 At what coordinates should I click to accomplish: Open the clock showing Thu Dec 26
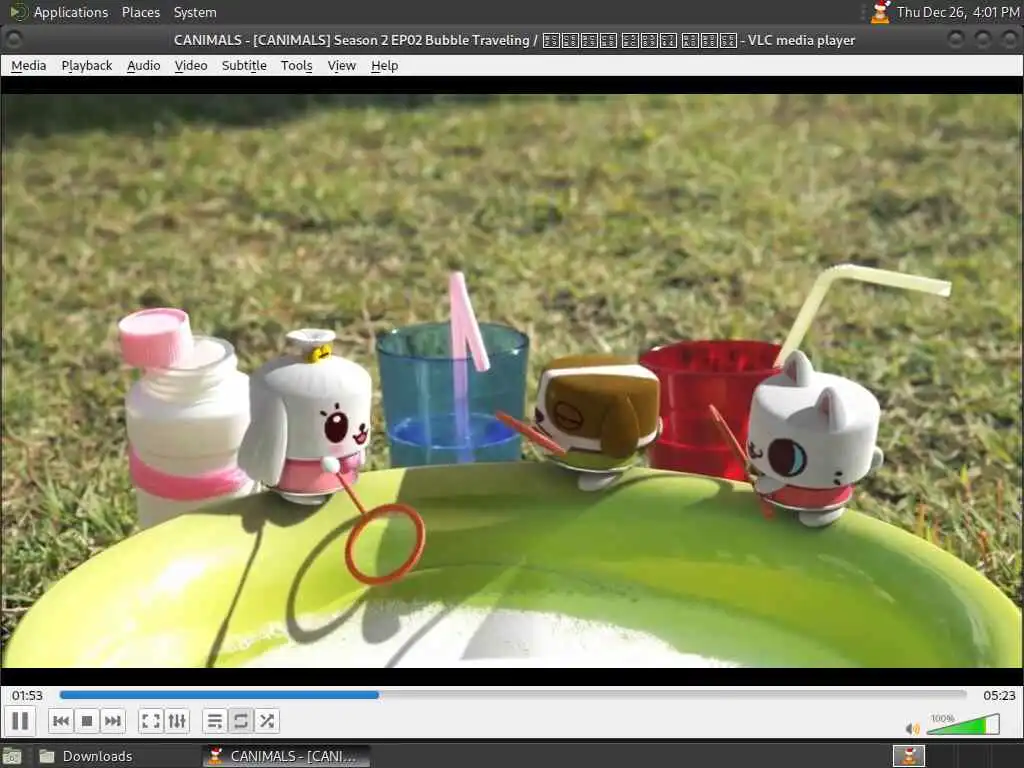957,12
